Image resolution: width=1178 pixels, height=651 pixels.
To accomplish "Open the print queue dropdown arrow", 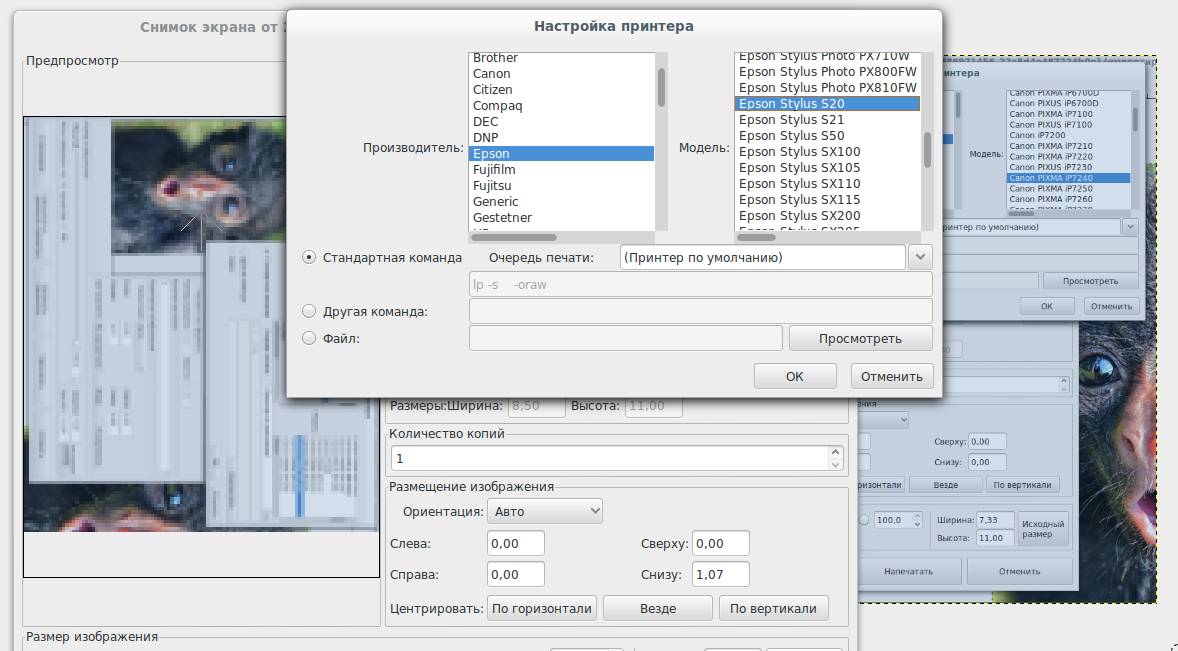I will pyautogui.click(x=920, y=258).
